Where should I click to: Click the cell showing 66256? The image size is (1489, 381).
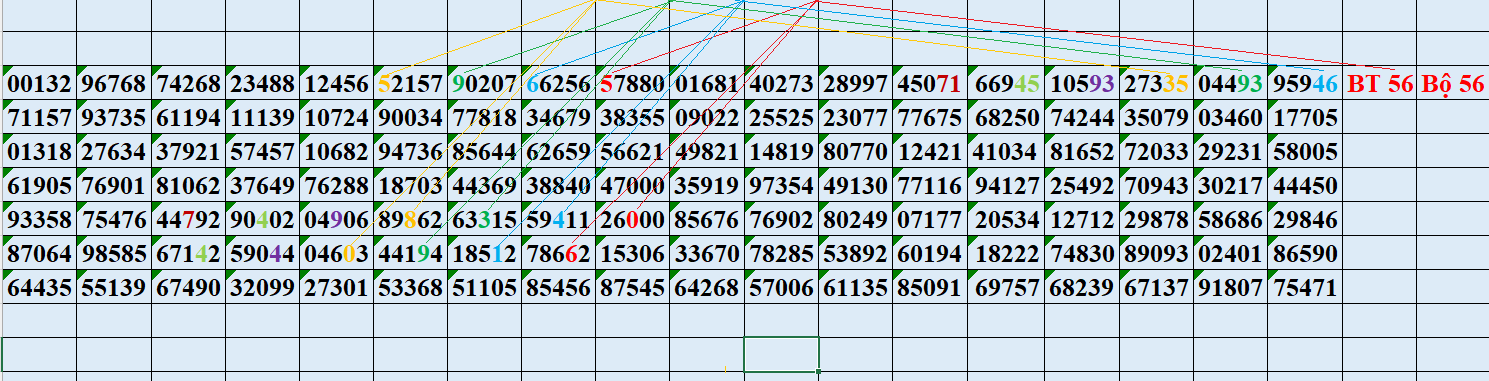tap(558, 84)
